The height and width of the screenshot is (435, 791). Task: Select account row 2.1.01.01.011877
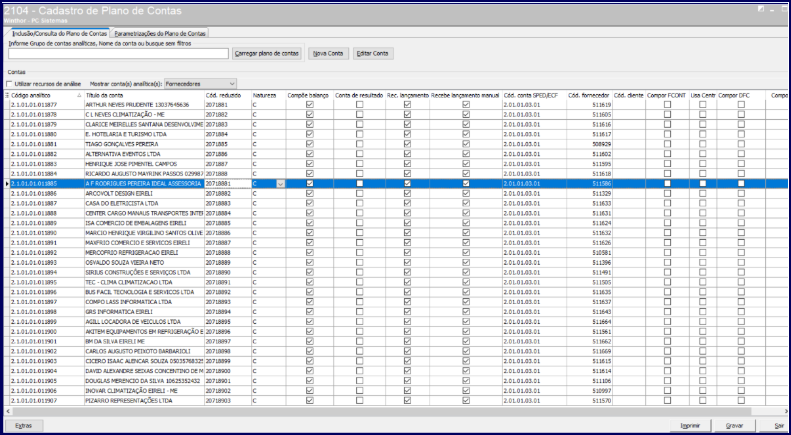[x=47, y=105]
